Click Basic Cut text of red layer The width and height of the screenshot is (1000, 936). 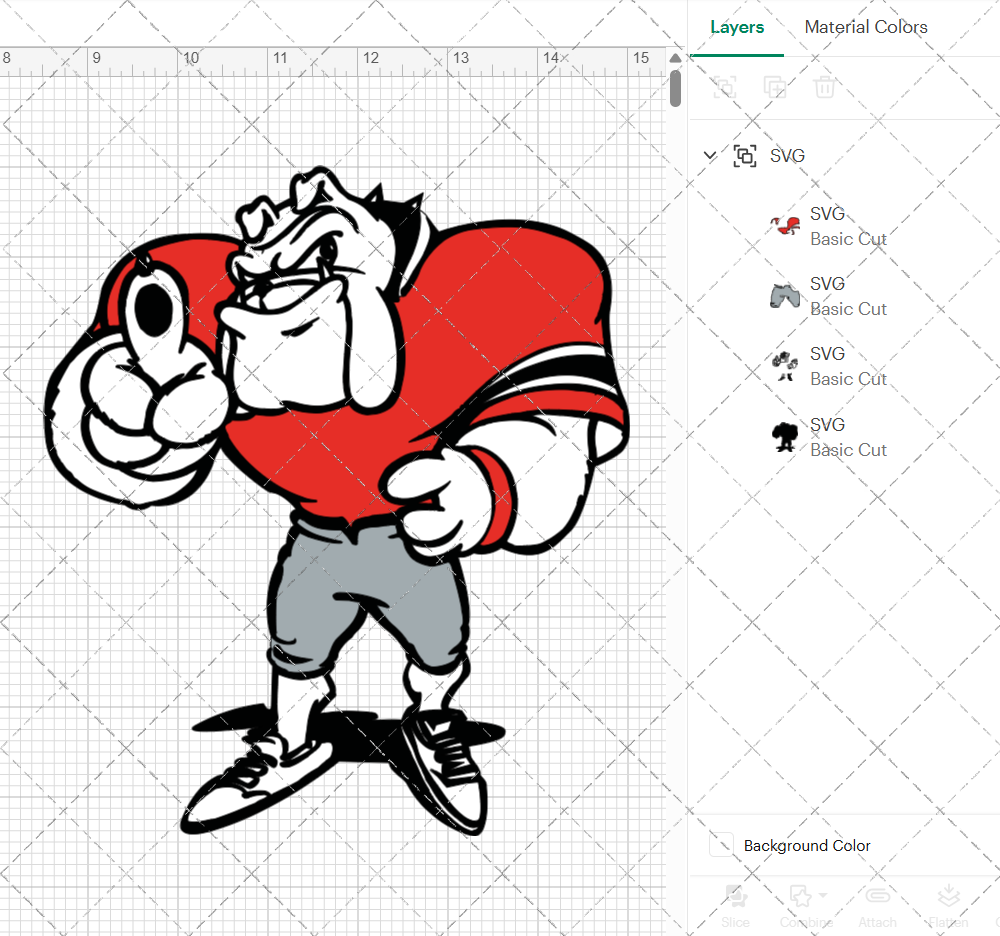click(848, 239)
